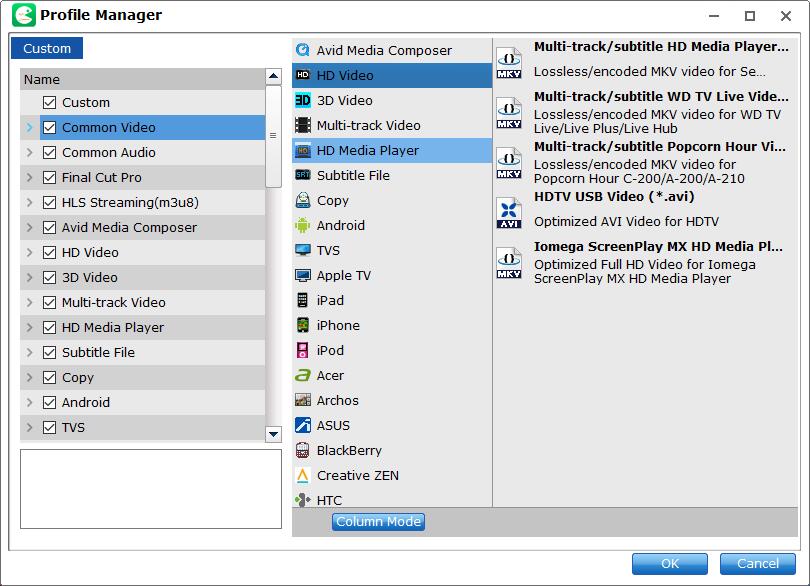The image size is (810, 586).
Task: Expand the Android row in Name list
Action: (x=29, y=402)
